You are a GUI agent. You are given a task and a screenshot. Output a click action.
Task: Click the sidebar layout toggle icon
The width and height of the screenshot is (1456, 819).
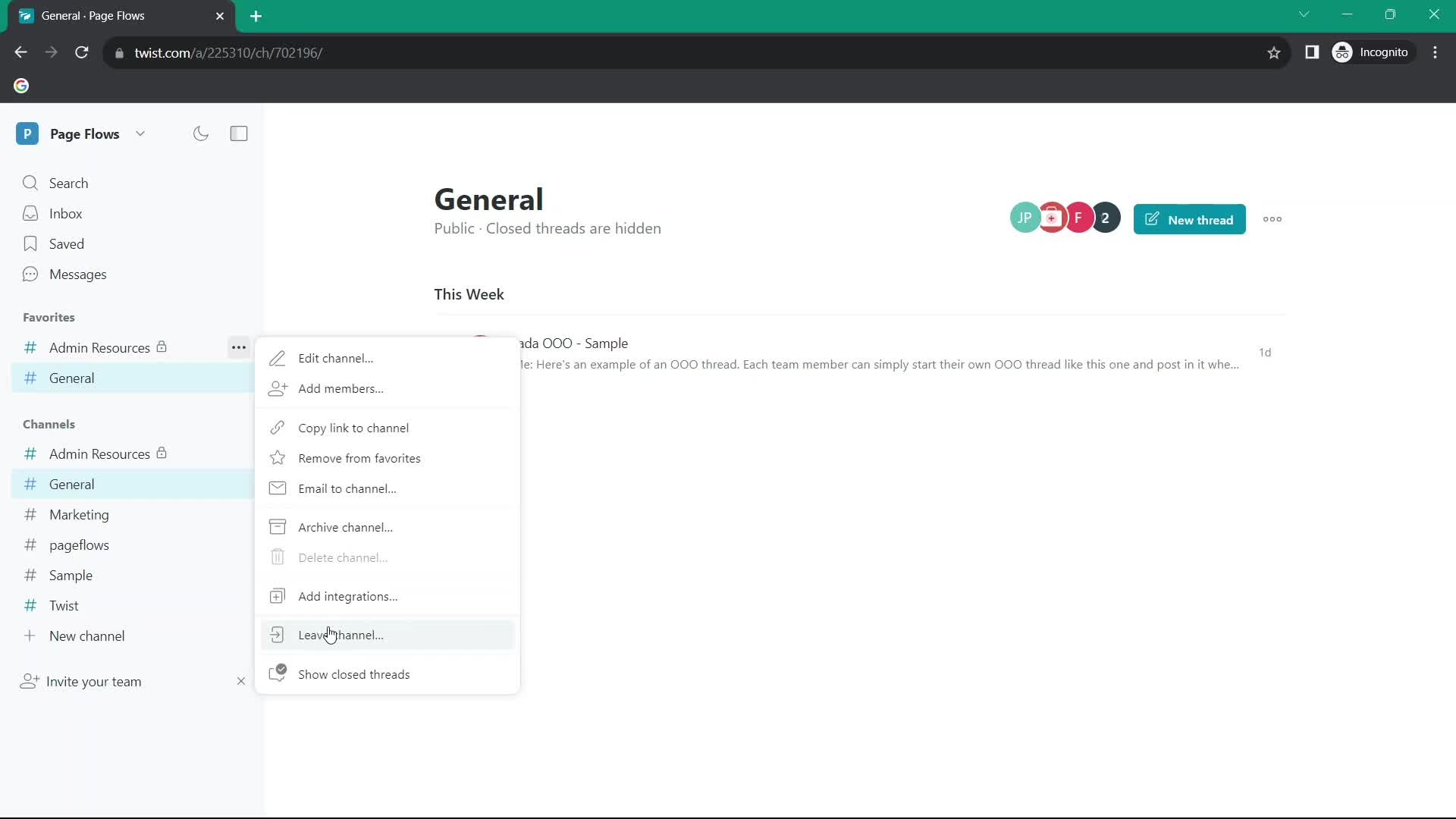click(x=239, y=133)
